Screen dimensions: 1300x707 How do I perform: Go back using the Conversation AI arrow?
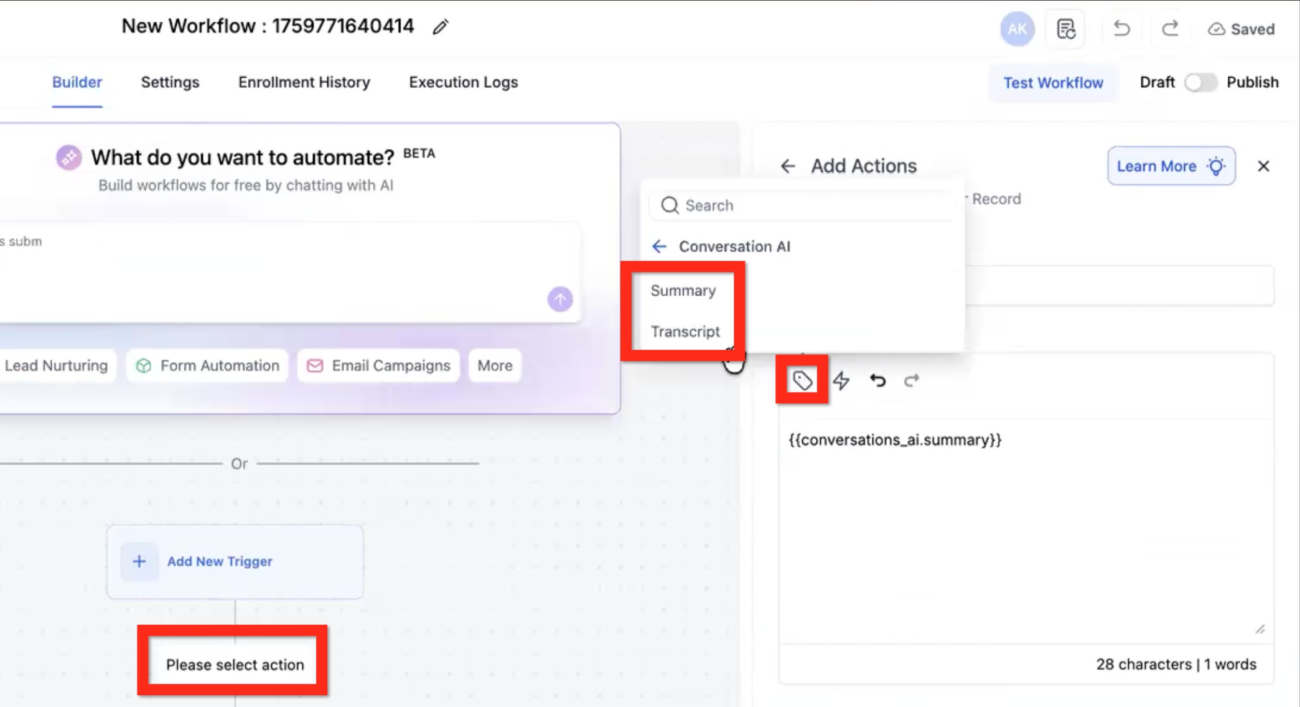tap(661, 246)
